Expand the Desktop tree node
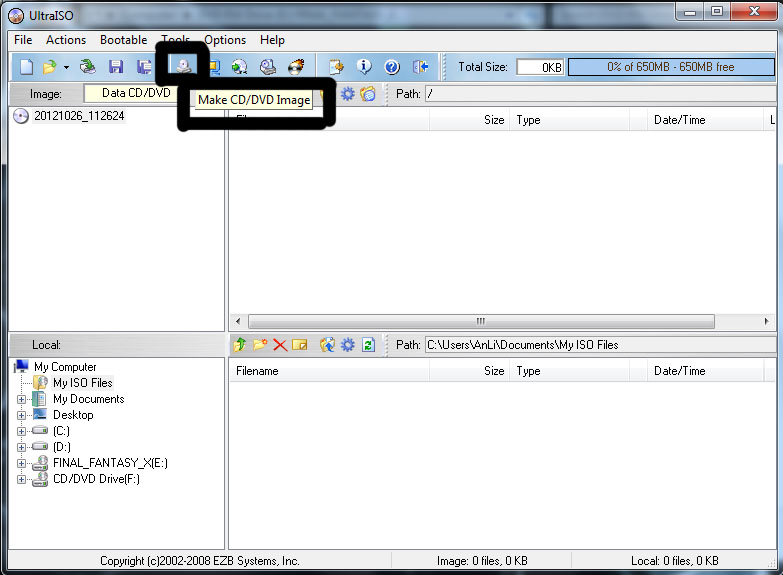The image size is (783, 575). tap(21, 415)
